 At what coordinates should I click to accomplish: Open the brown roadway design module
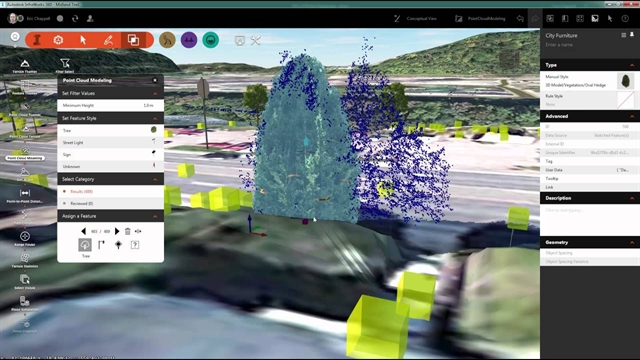coord(167,40)
